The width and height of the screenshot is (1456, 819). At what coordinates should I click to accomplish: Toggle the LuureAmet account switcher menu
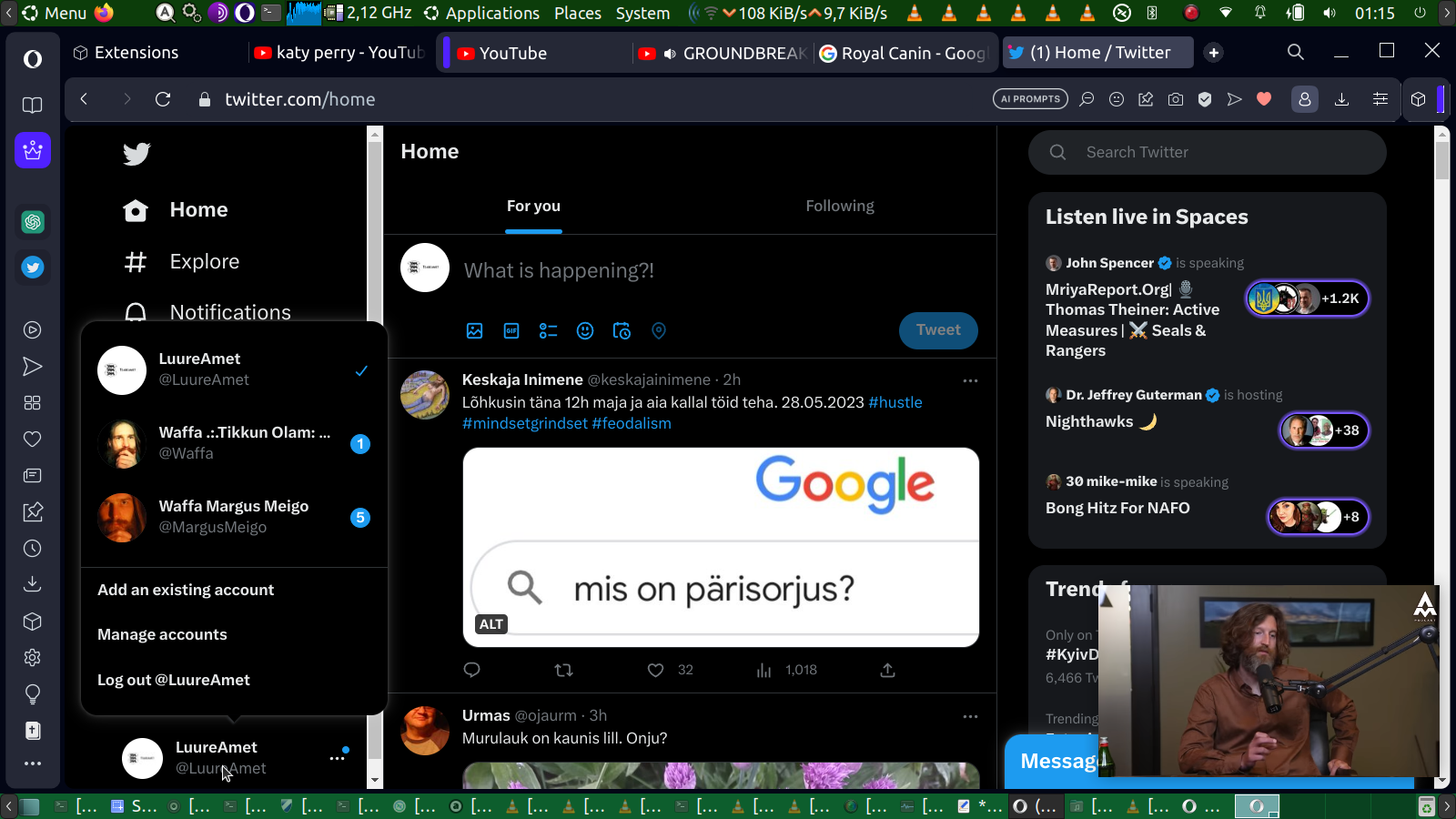(234, 758)
